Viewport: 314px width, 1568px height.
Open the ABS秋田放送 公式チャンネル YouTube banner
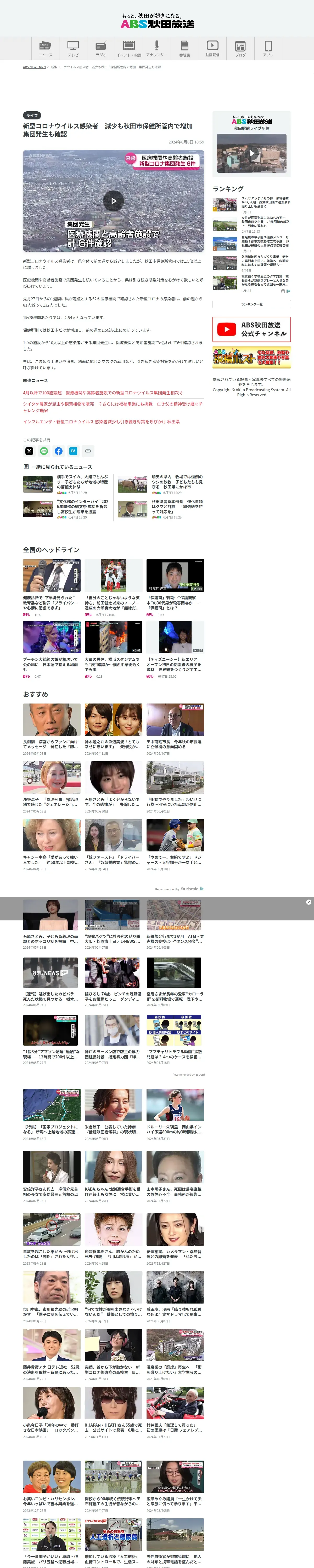coord(252,329)
